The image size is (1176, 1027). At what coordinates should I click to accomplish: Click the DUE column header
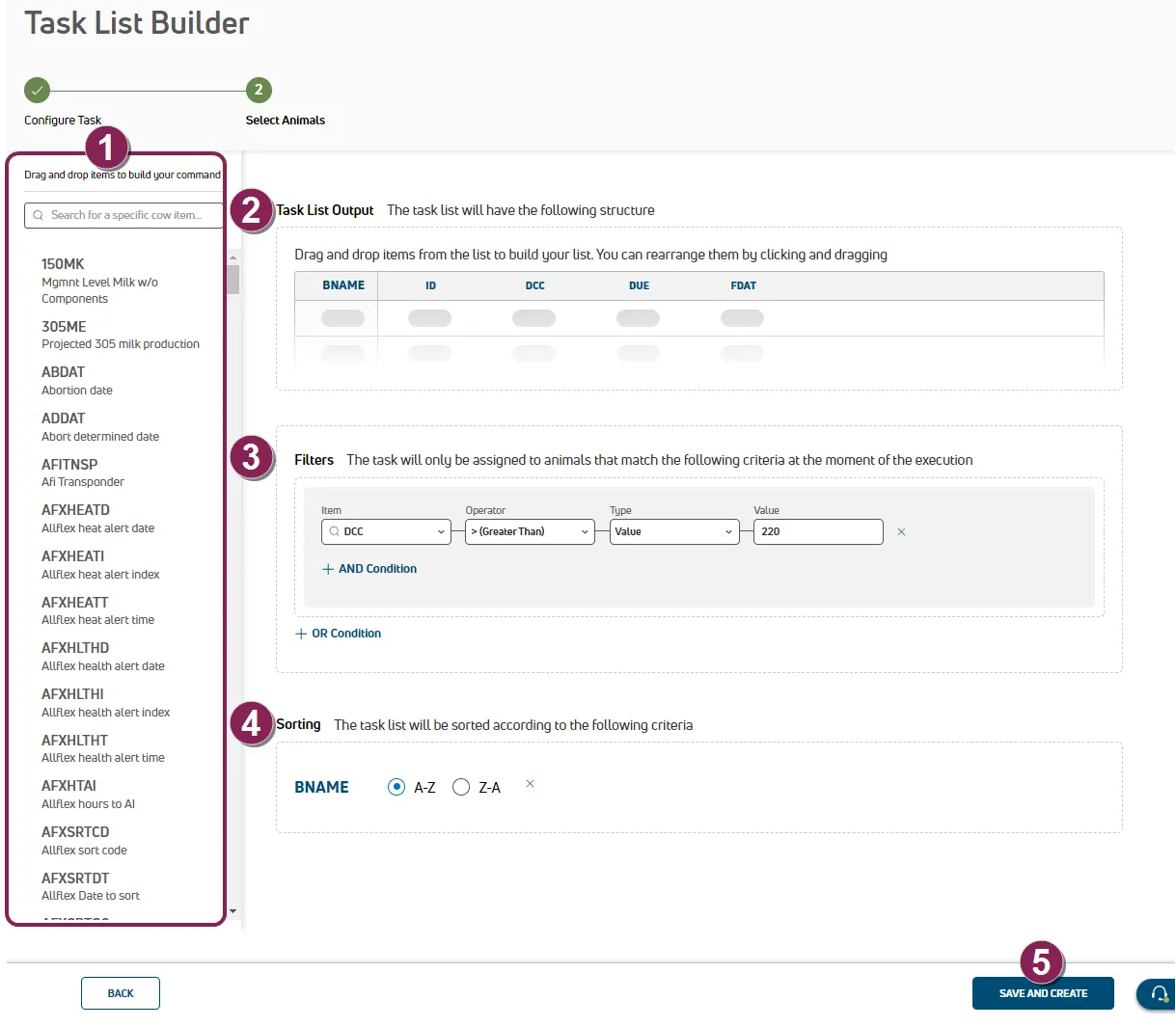pos(639,286)
